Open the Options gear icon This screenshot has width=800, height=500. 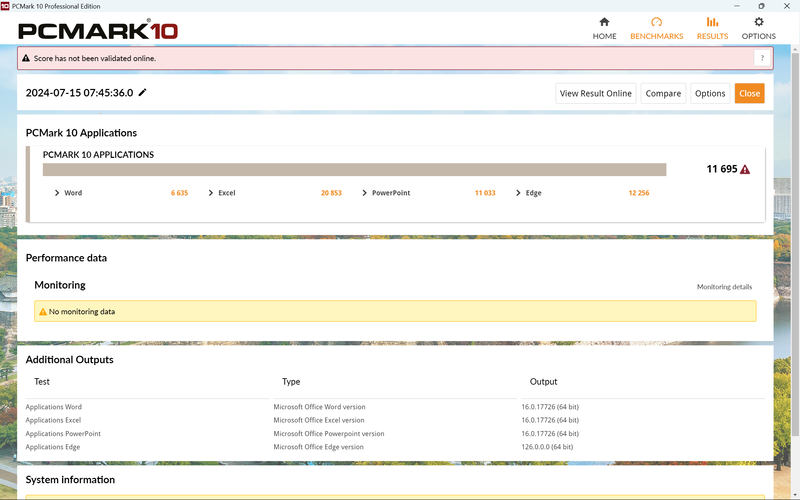[x=759, y=22]
